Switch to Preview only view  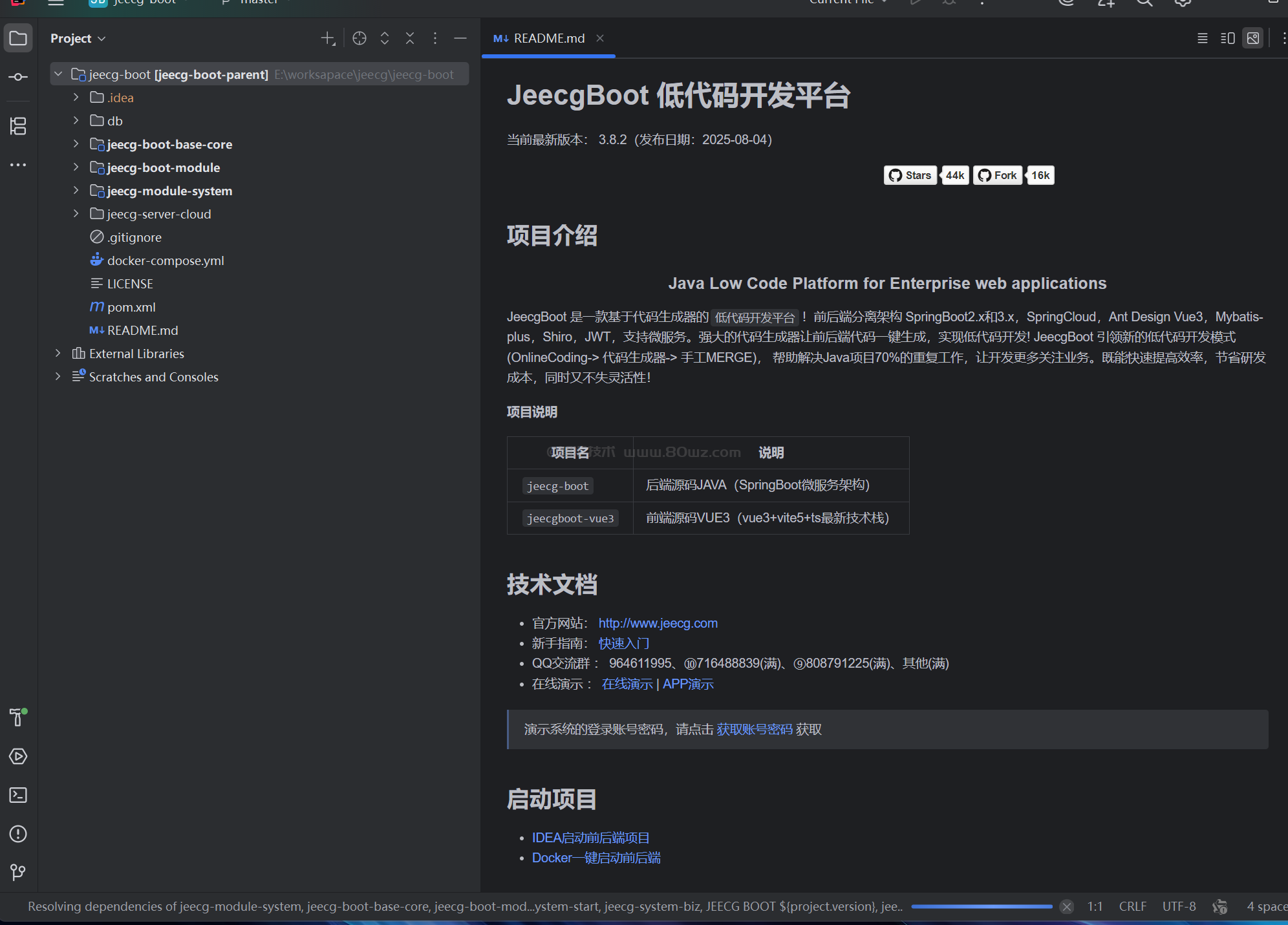(1253, 38)
